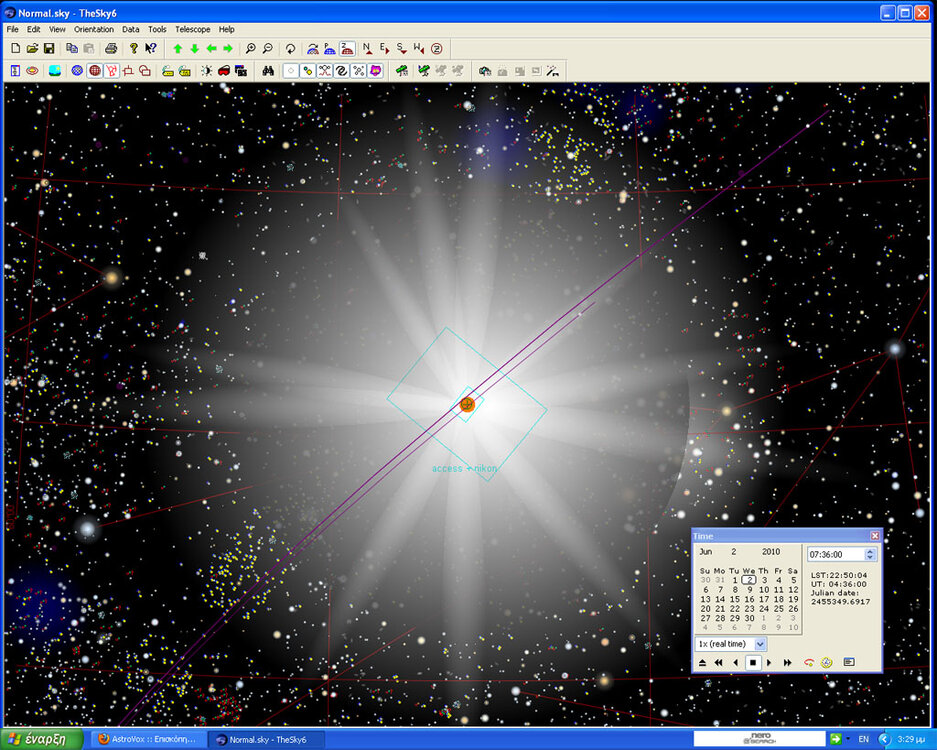Activate the telescope link icon
This screenshot has width=937, height=750.
pyautogui.click(x=400, y=70)
